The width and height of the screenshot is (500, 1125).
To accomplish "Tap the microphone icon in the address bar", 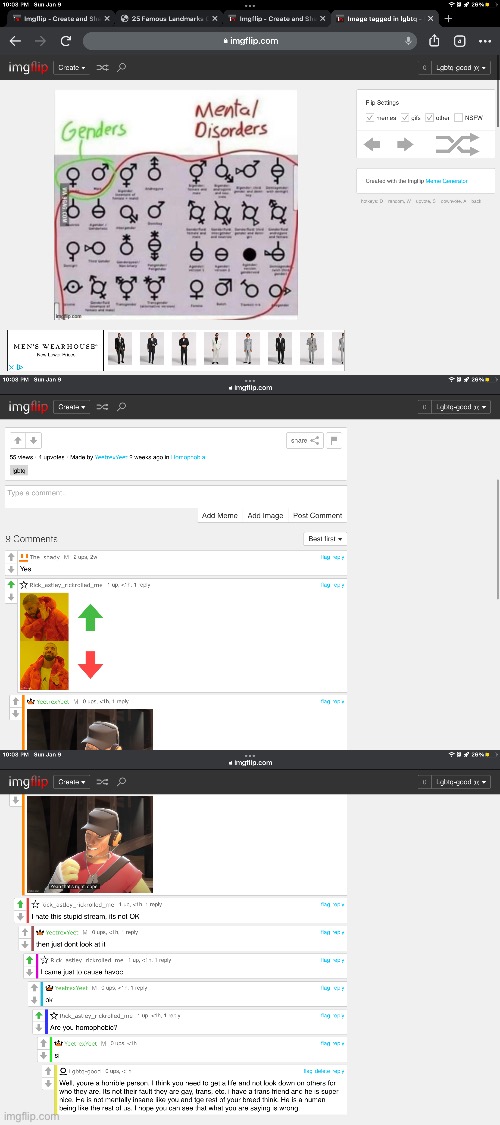I will click(x=408, y=41).
